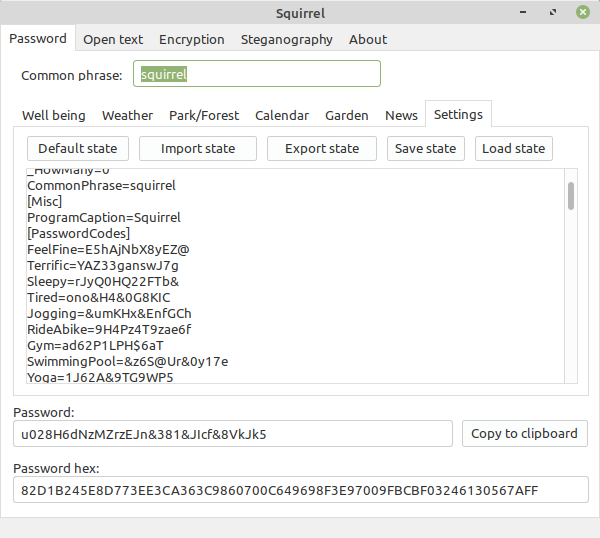The width and height of the screenshot is (600, 538).
Task: Select the Settings sub-tab
Action: (x=458, y=114)
